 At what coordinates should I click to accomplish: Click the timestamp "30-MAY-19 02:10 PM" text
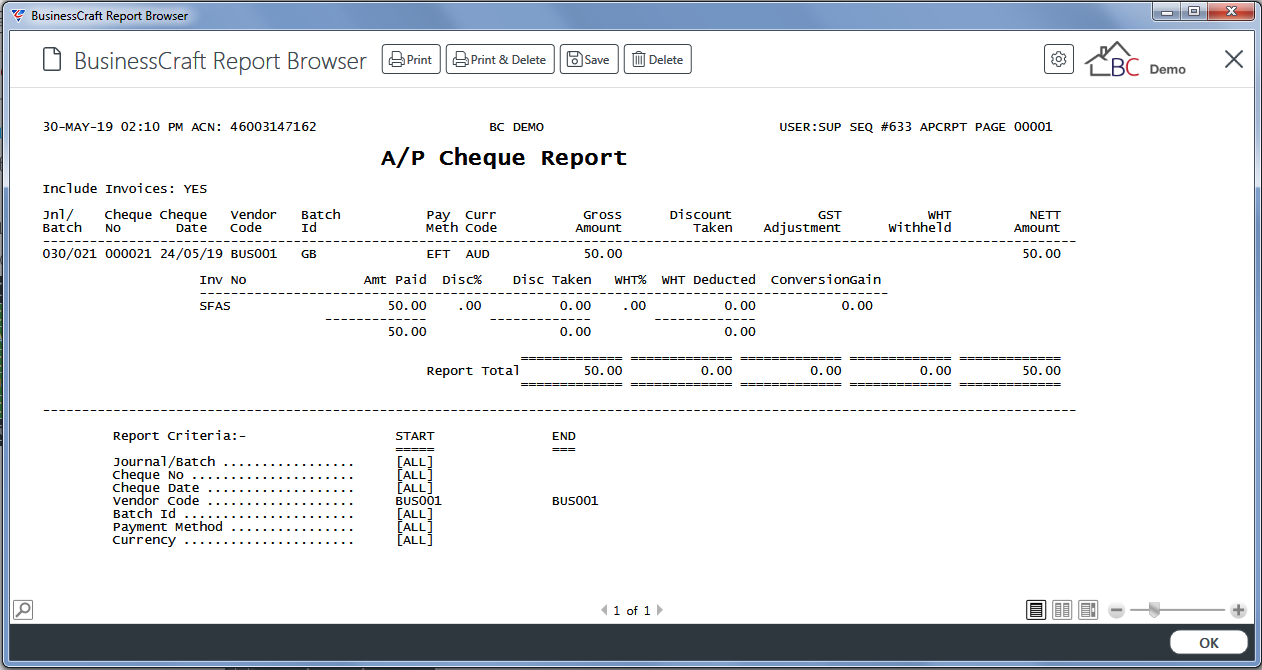113,127
